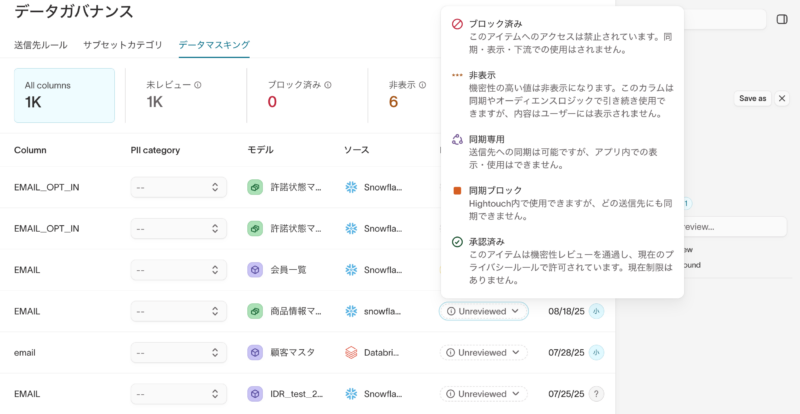Expand Unreviewed status dropdown dated 07/28/25
Screen dimensions: 800x414
coord(483,353)
